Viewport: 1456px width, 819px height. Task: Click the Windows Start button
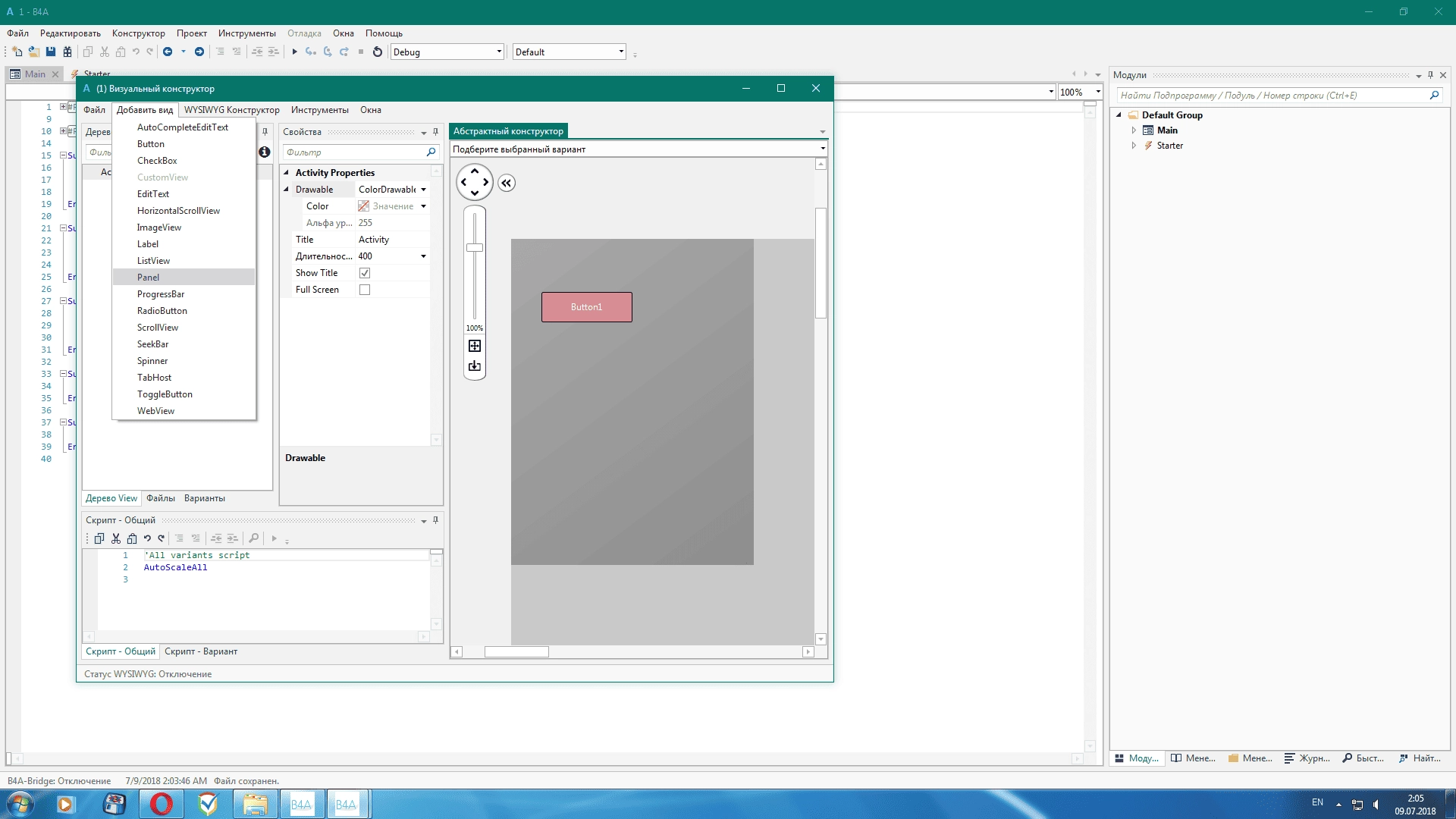(20, 804)
